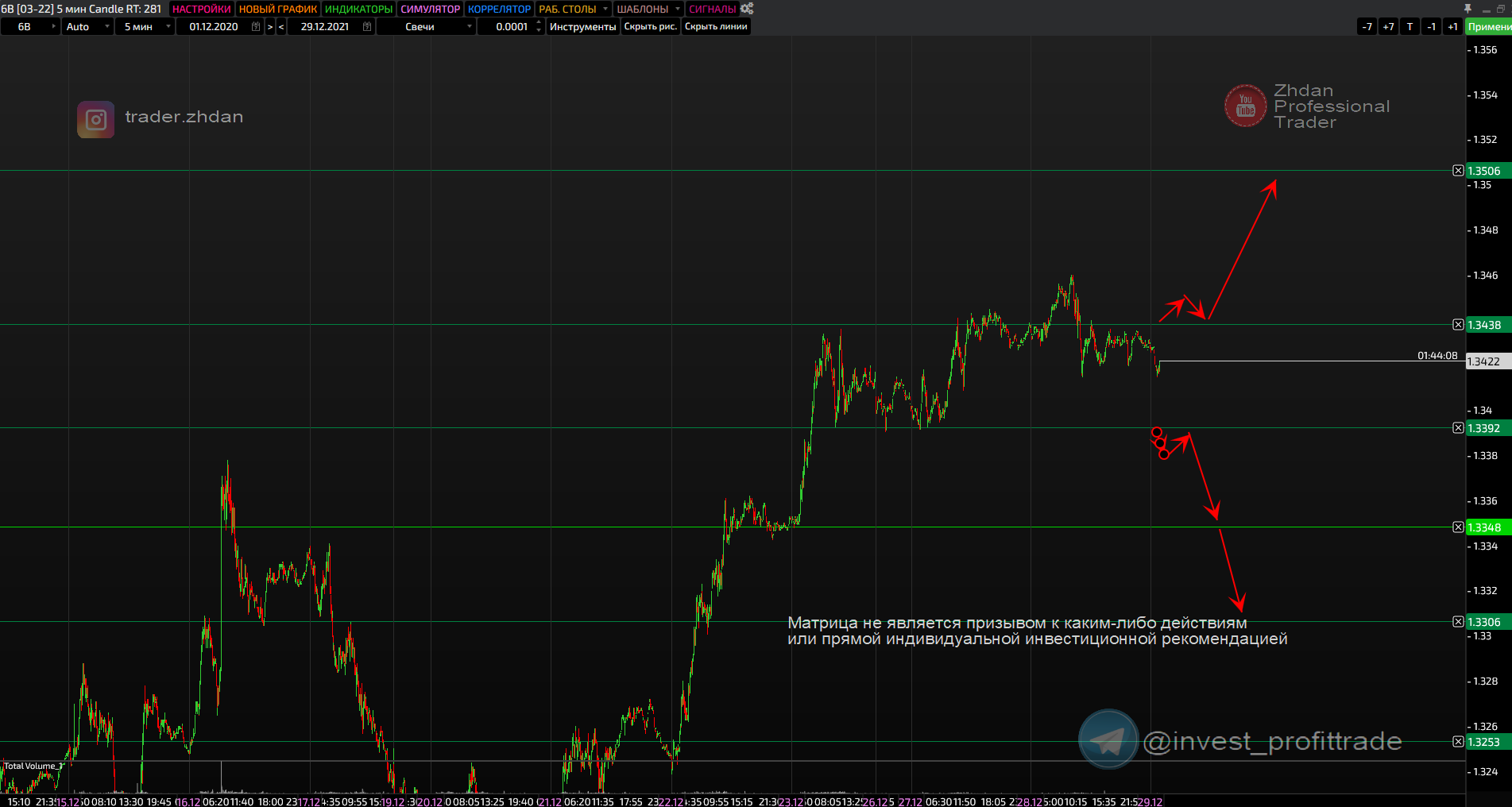Decrease the 0.0001 price step
This screenshot has width=1512, height=807.
539,31
